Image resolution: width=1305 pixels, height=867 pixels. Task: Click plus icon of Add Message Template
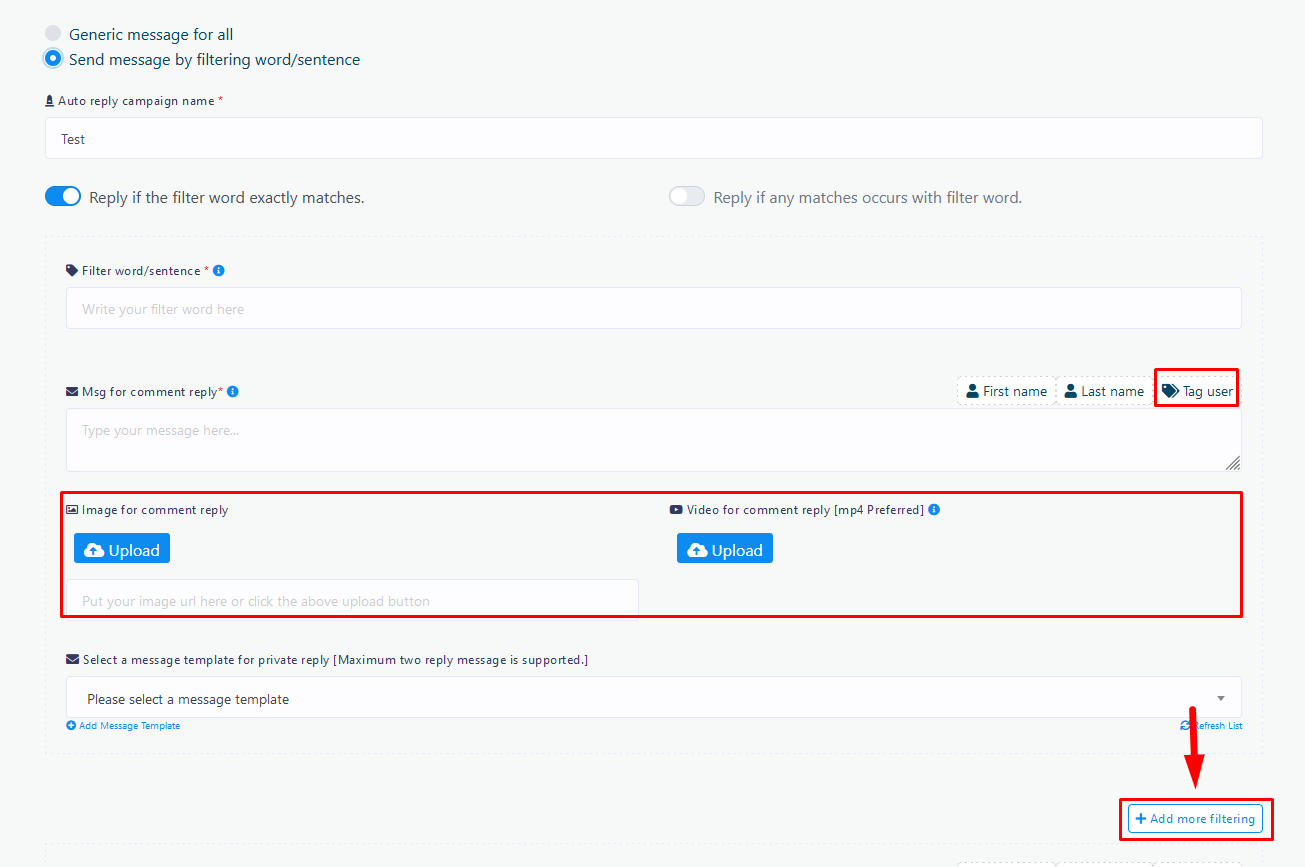point(71,726)
